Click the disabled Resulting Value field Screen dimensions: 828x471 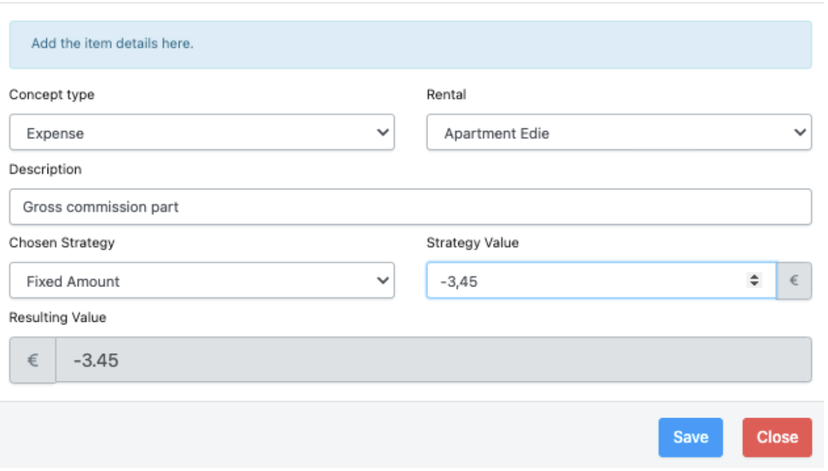[x=432, y=360]
